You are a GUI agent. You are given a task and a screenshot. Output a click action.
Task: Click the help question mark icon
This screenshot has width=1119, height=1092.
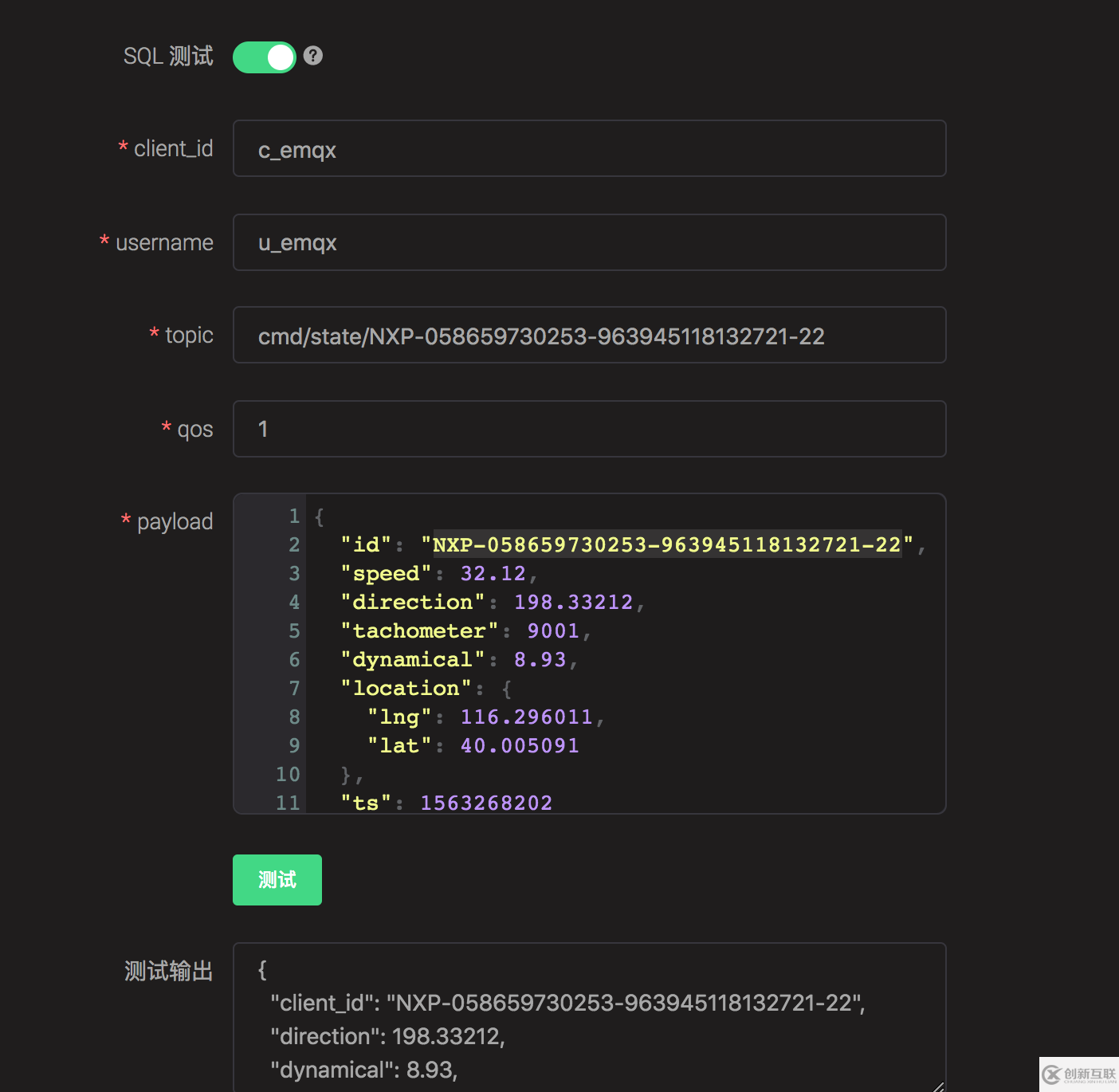(313, 56)
